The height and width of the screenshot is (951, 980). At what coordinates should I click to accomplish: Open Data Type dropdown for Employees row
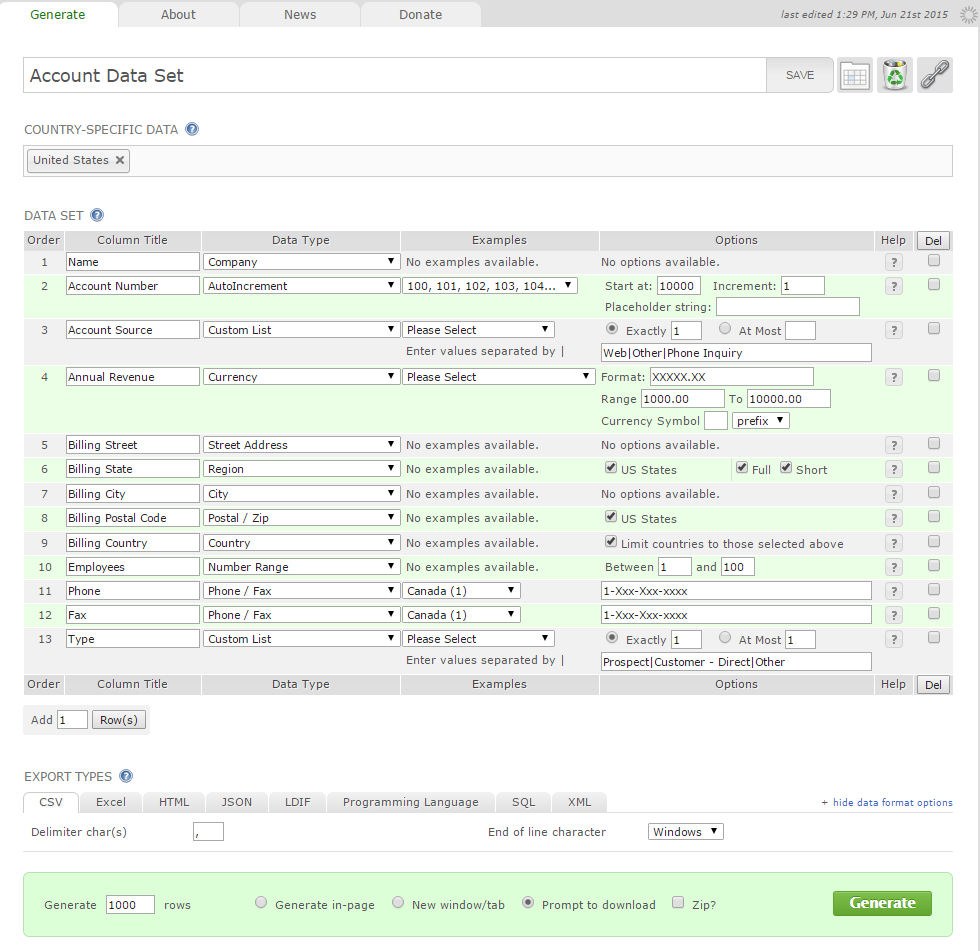click(300, 567)
